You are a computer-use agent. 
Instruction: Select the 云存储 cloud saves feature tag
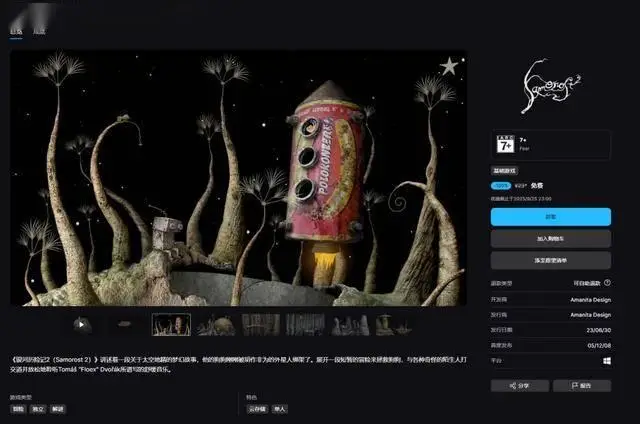[x=257, y=409]
